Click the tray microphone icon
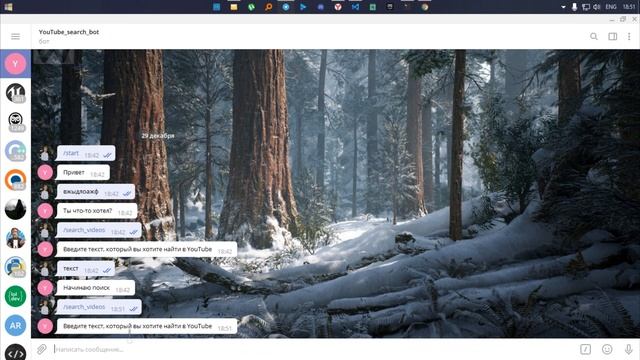The image size is (640, 360). pyautogui.click(x=574, y=7)
